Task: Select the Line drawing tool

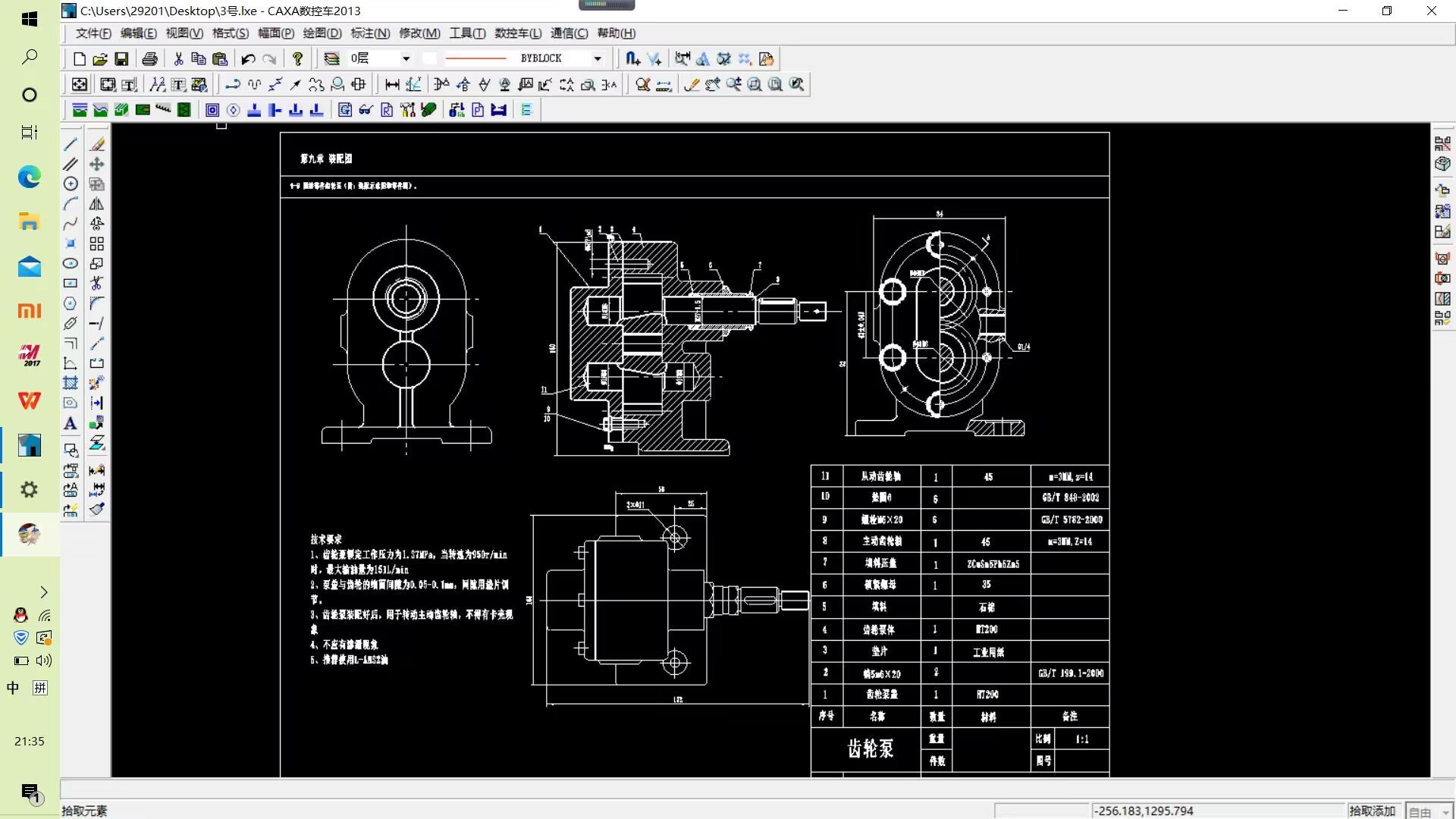Action: click(x=71, y=144)
